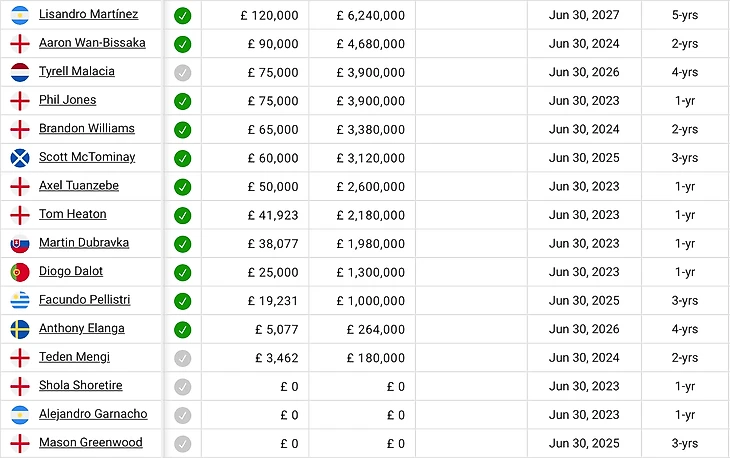
Task: Open Brandon Williams player link
Action: tap(86, 129)
